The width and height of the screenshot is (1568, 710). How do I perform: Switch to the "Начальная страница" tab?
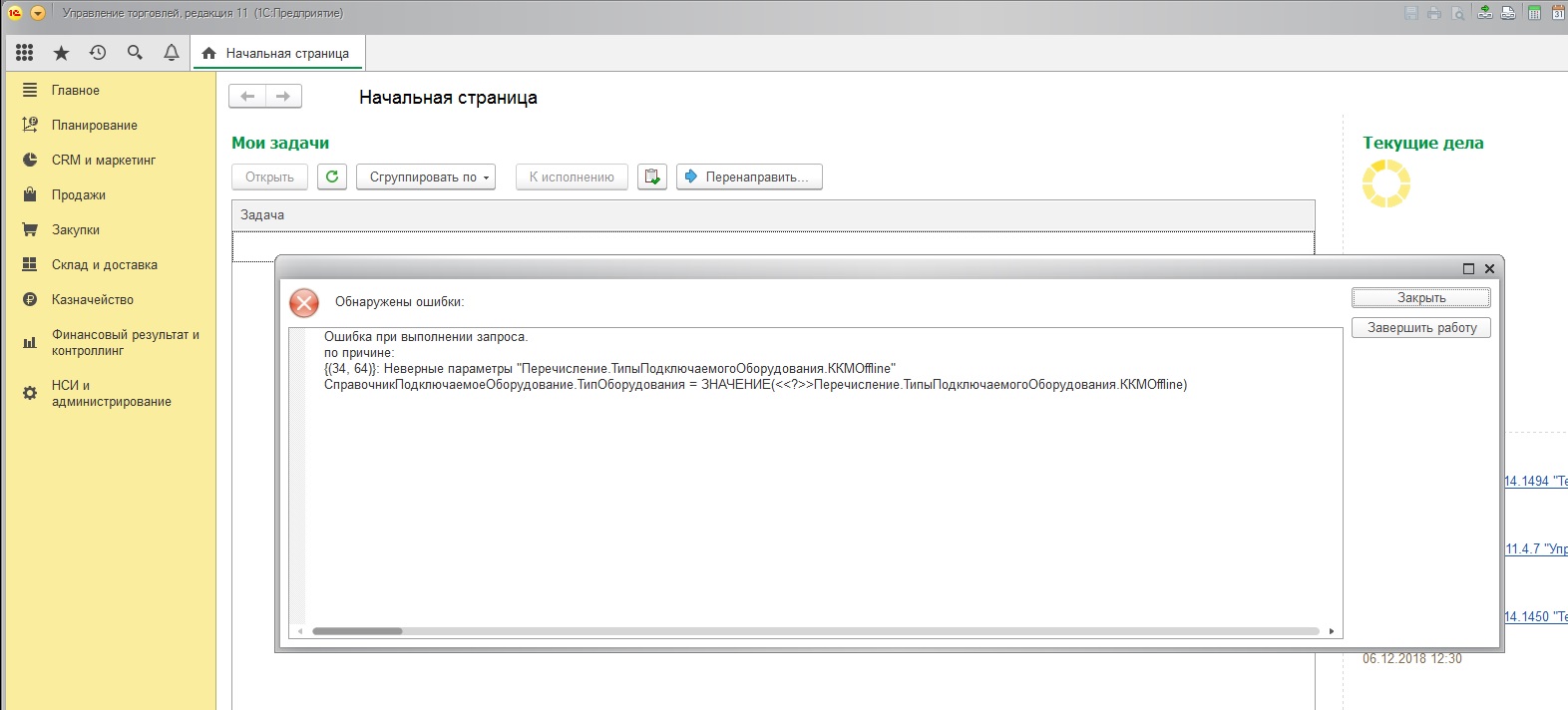(278, 54)
